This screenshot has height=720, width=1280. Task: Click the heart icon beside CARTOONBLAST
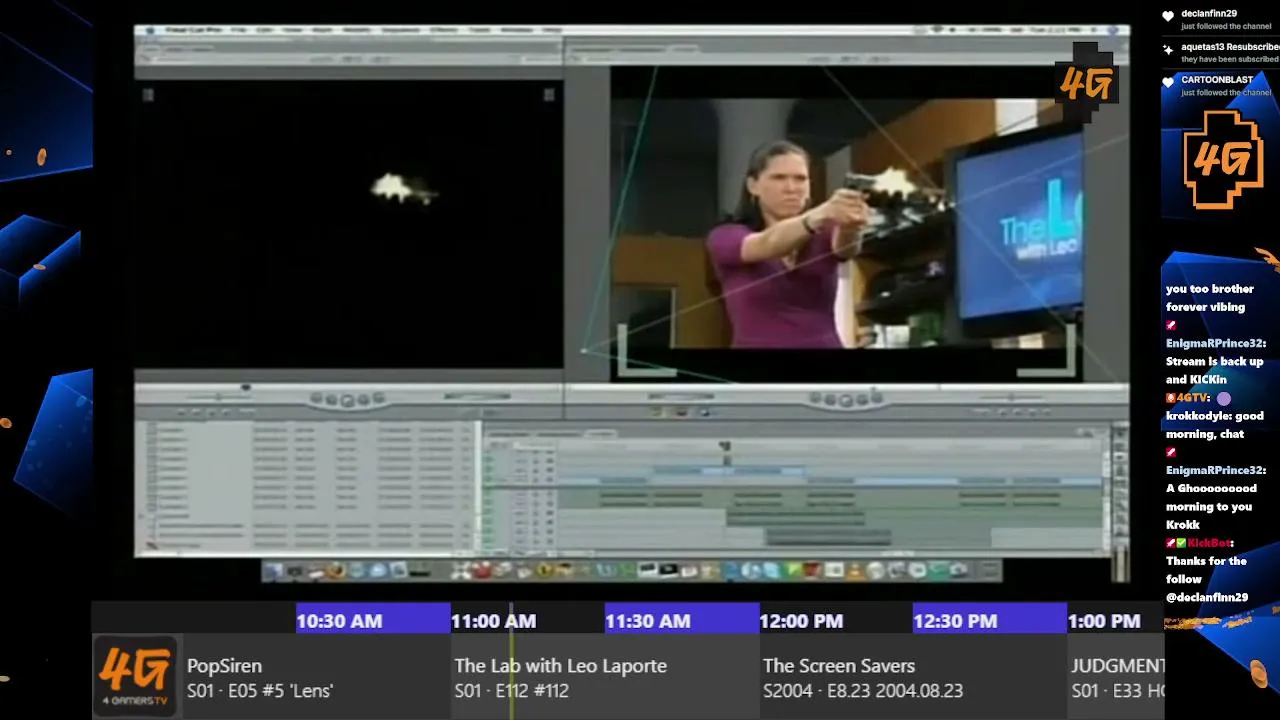coord(1168,82)
